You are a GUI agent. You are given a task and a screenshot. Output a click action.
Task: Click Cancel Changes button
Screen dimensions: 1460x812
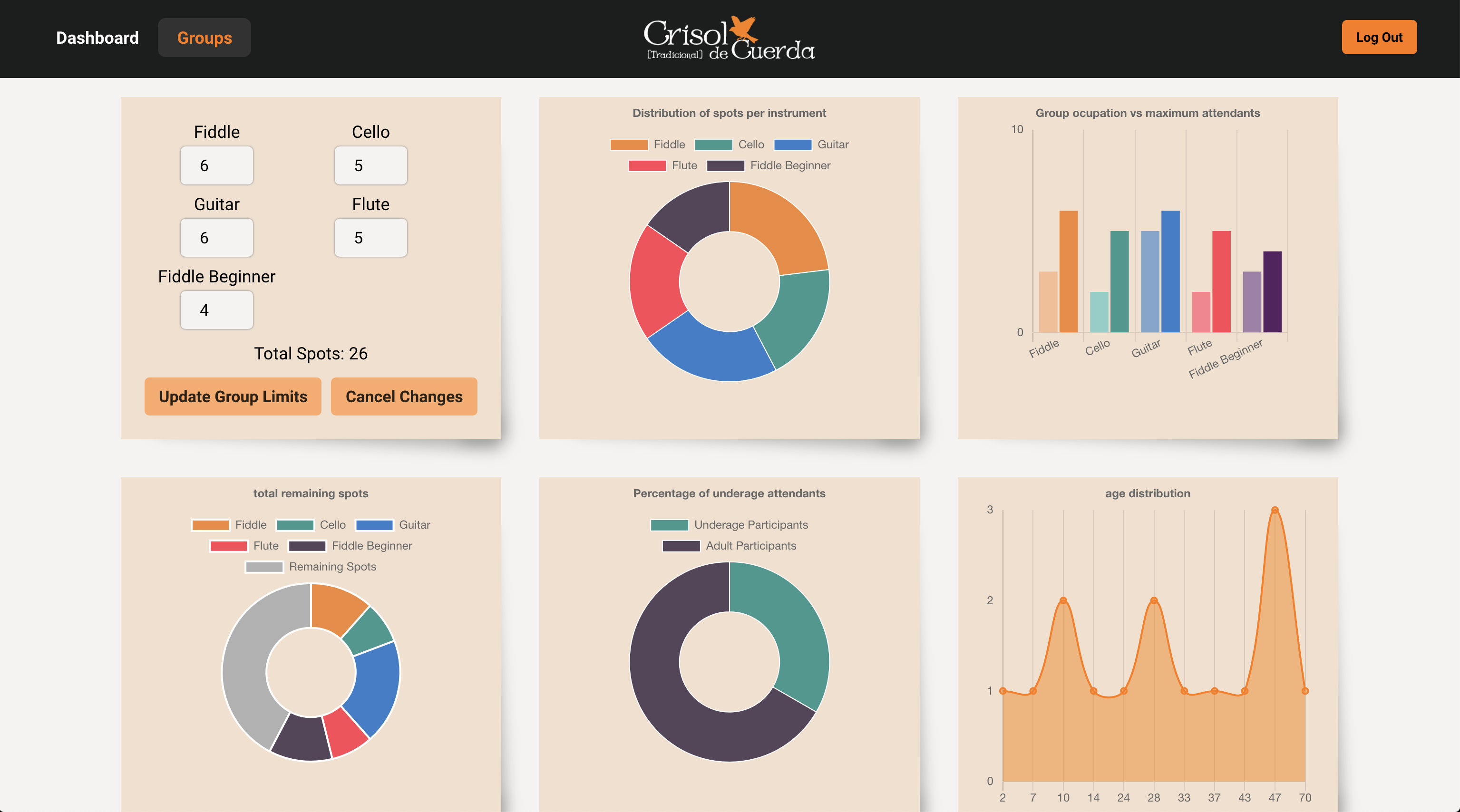click(404, 396)
